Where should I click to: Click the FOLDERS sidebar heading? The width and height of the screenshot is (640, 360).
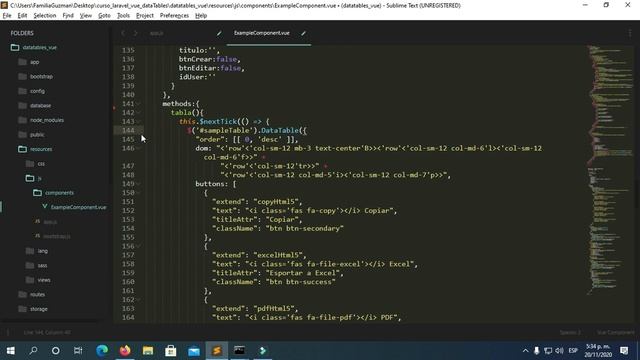(22, 33)
